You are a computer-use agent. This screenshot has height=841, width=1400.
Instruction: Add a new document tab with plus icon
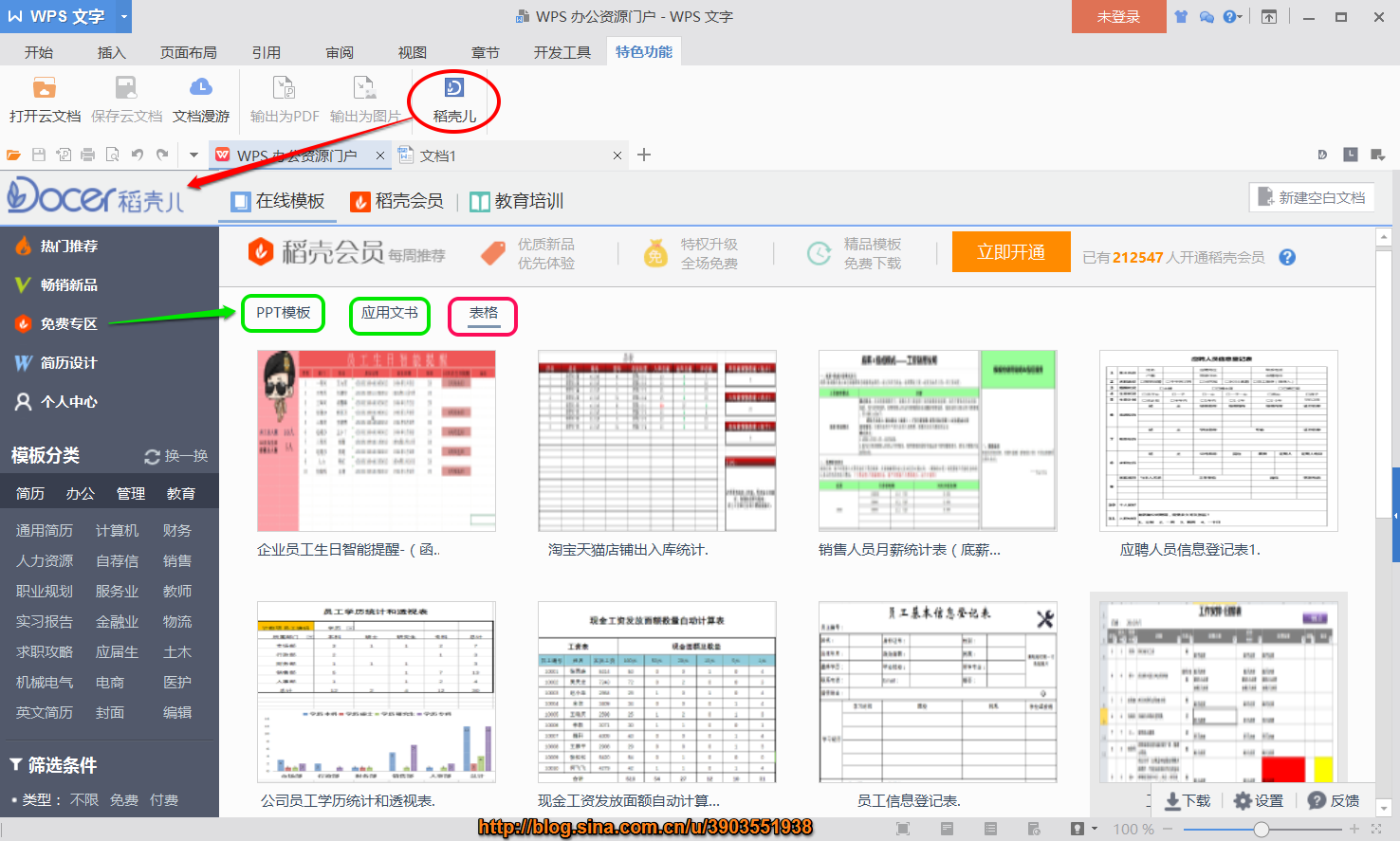coord(644,155)
